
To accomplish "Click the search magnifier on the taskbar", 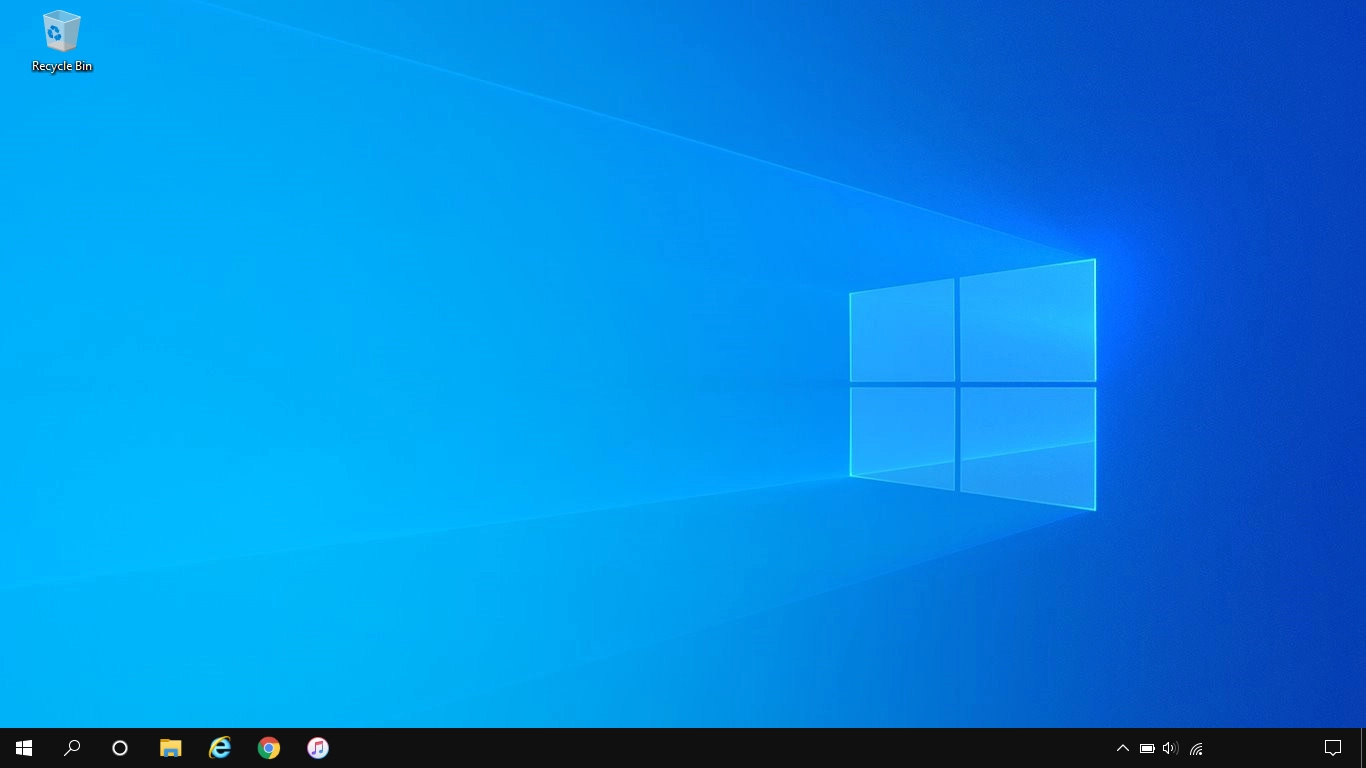I will pos(71,747).
